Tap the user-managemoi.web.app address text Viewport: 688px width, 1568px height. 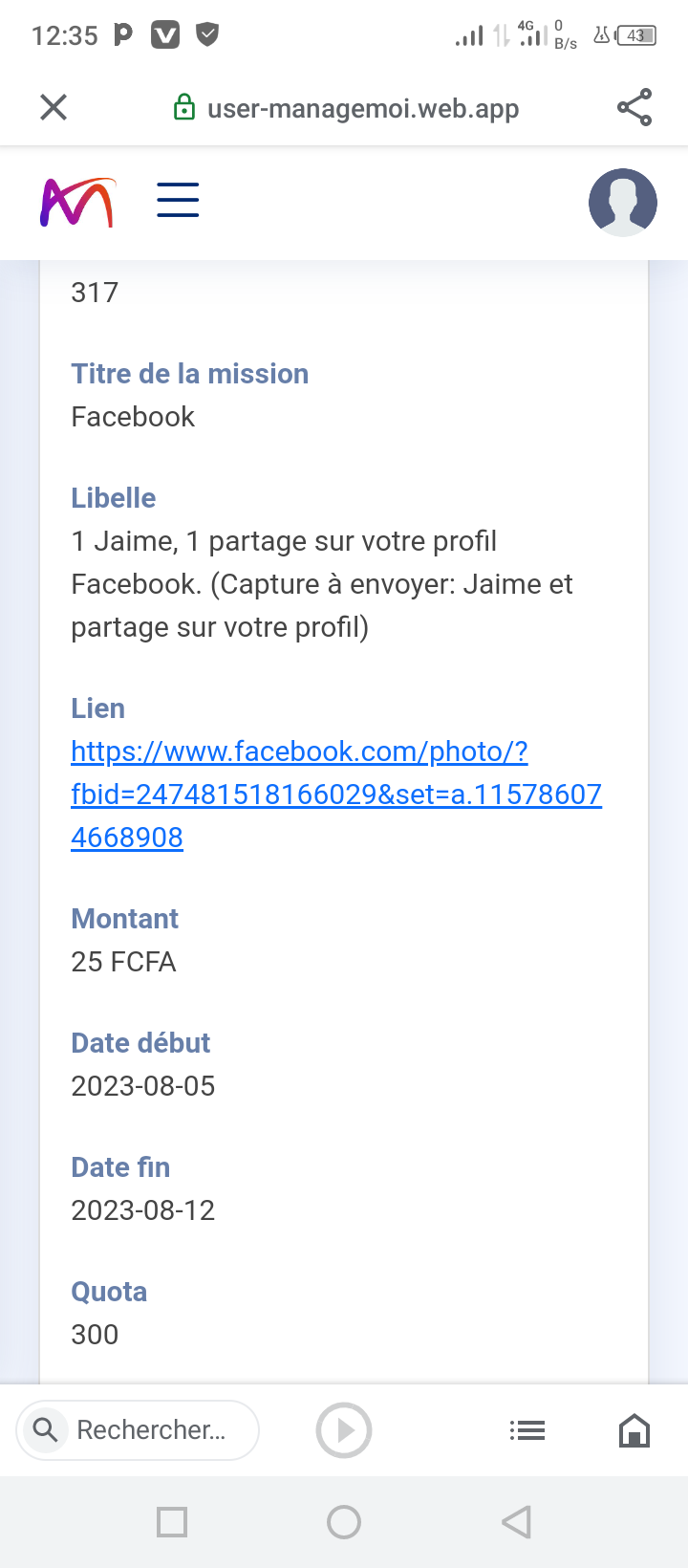coord(363,108)
